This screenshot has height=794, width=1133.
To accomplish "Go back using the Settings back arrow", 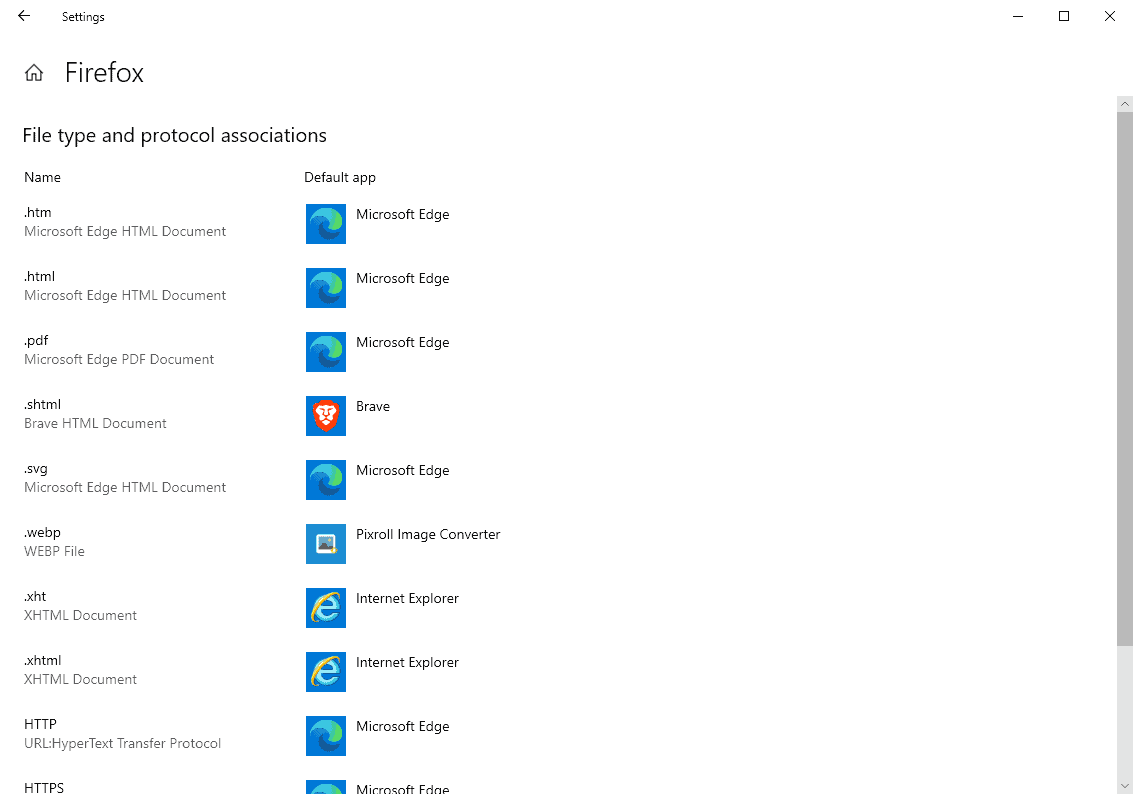I will pos(24,16).
